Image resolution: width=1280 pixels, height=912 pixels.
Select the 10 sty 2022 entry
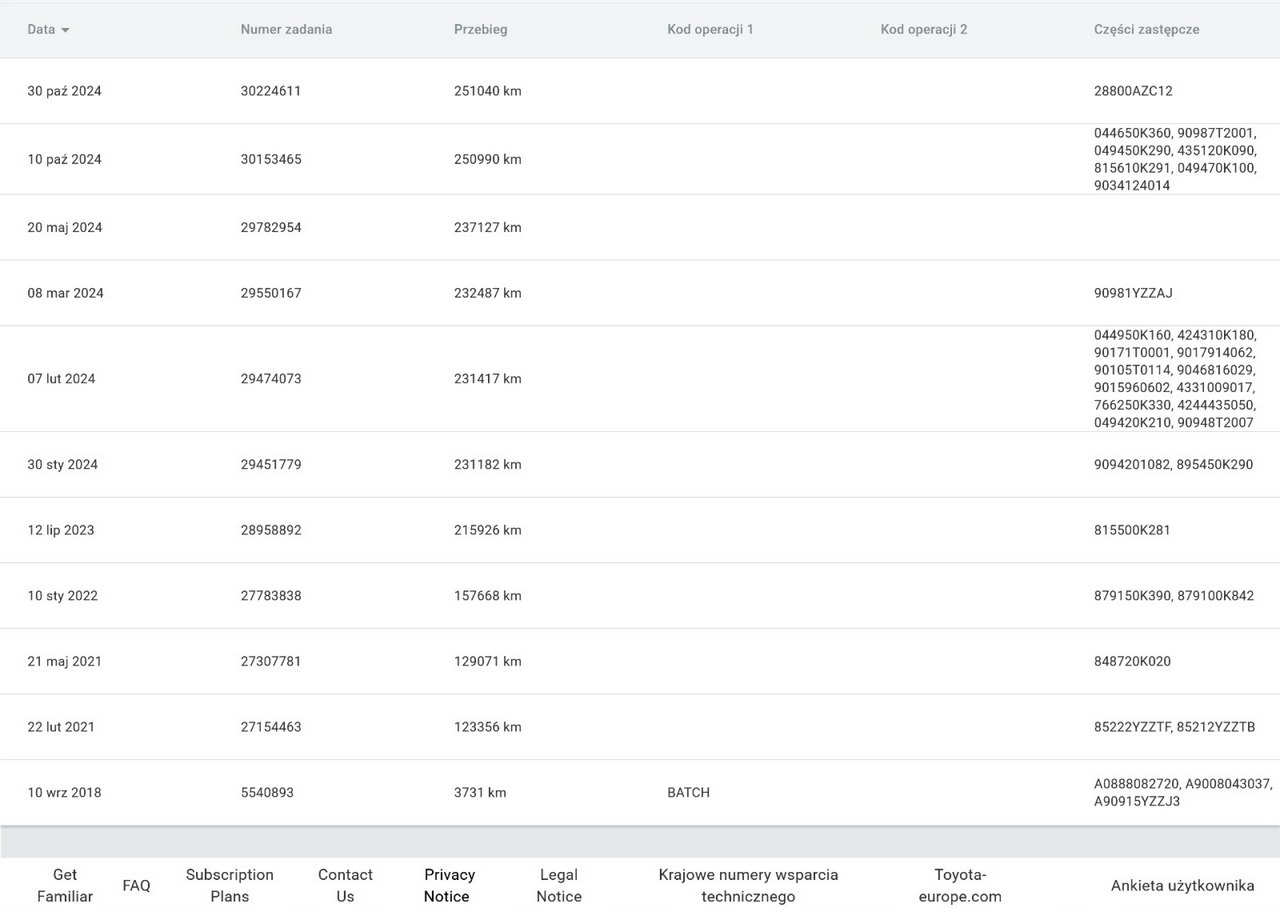click(x=62, y=596)
